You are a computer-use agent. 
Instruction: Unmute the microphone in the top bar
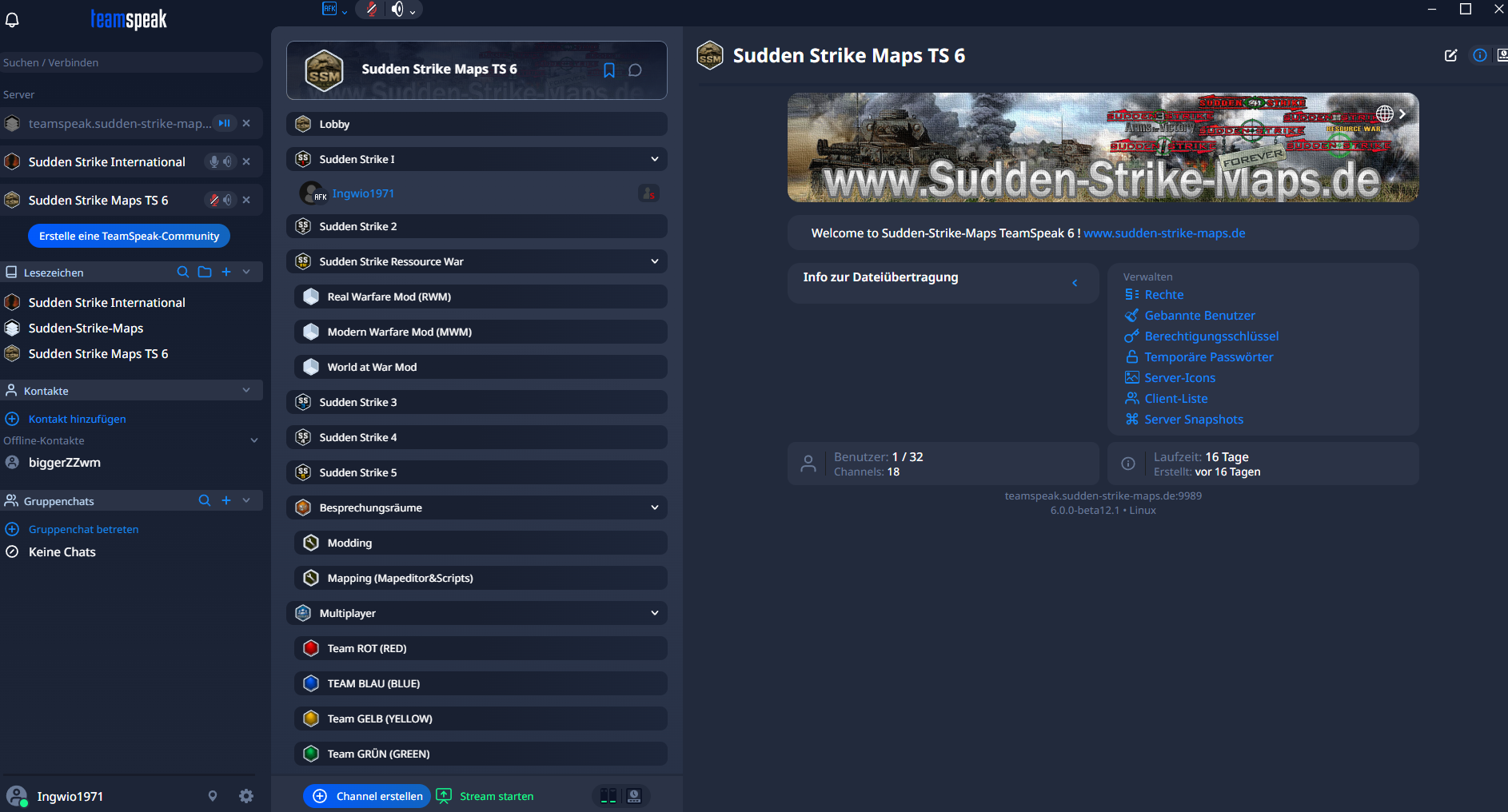(x=371, y=9)
